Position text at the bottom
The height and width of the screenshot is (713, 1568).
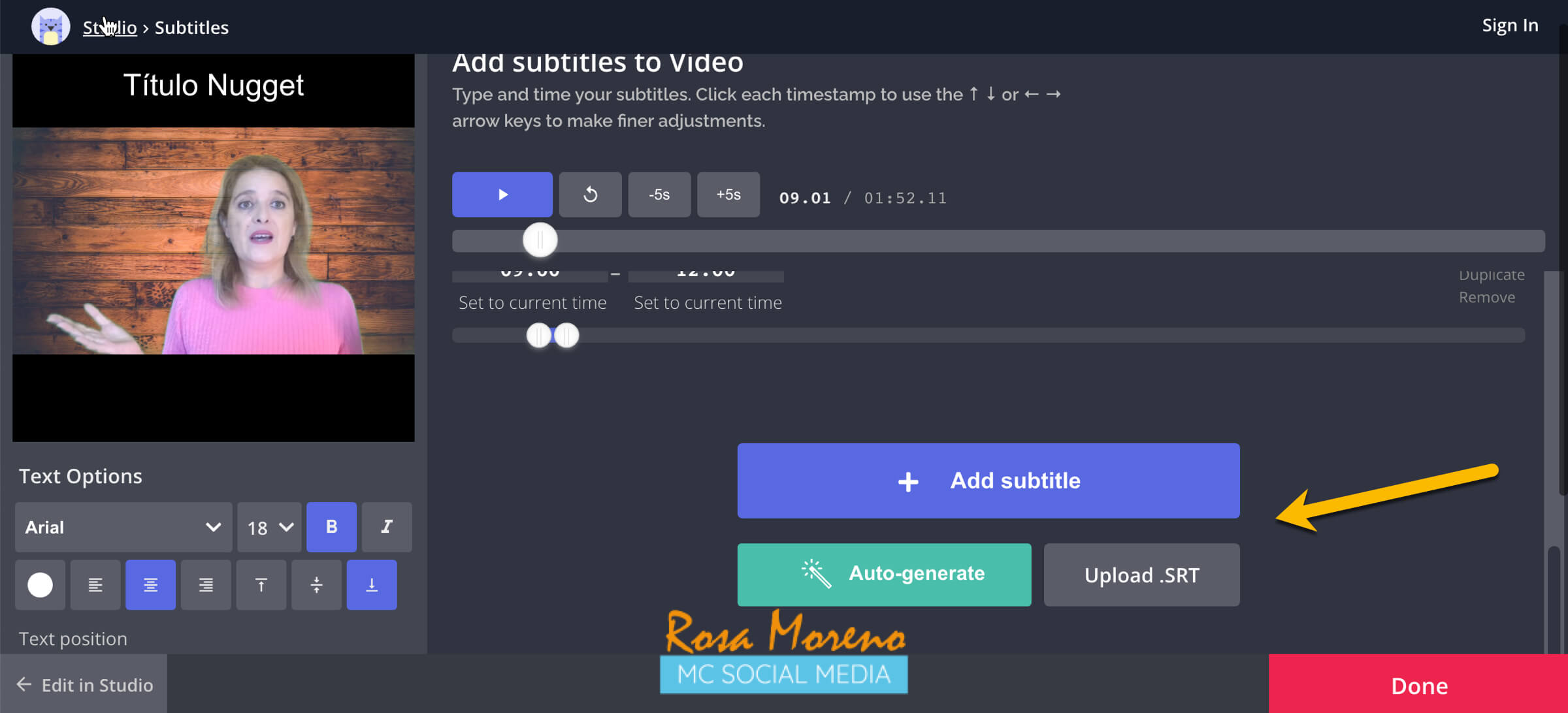[x=371, y=584]
